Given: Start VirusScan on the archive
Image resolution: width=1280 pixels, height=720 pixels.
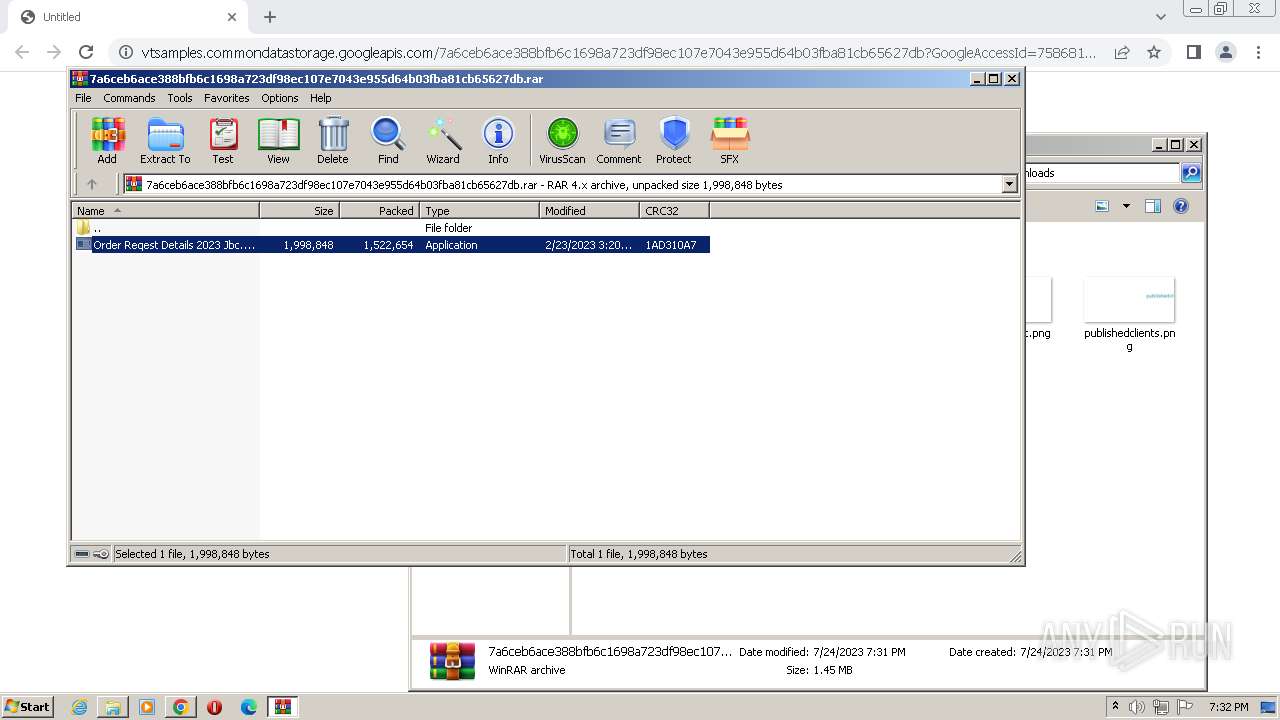Looking at the screenshot, I should [x=562, y=140].
